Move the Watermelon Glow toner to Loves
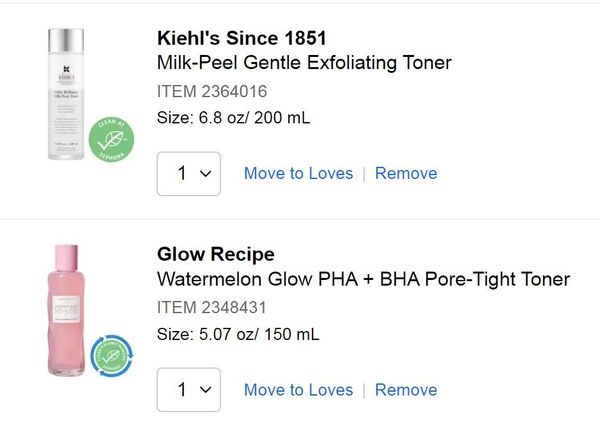The width and height of the screenshot is (600, 425). pos(298,390)
